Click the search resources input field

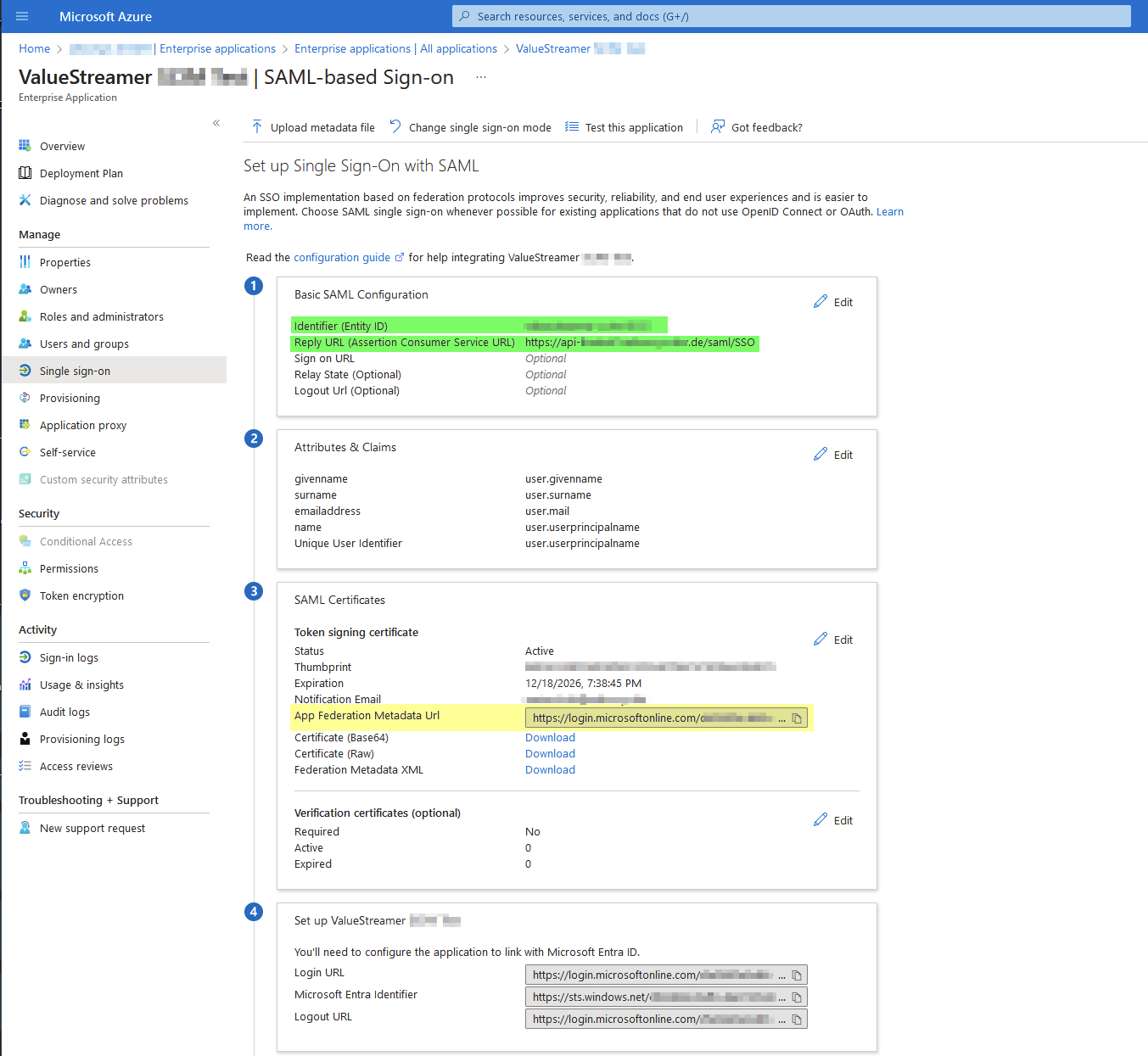[791, 16]
